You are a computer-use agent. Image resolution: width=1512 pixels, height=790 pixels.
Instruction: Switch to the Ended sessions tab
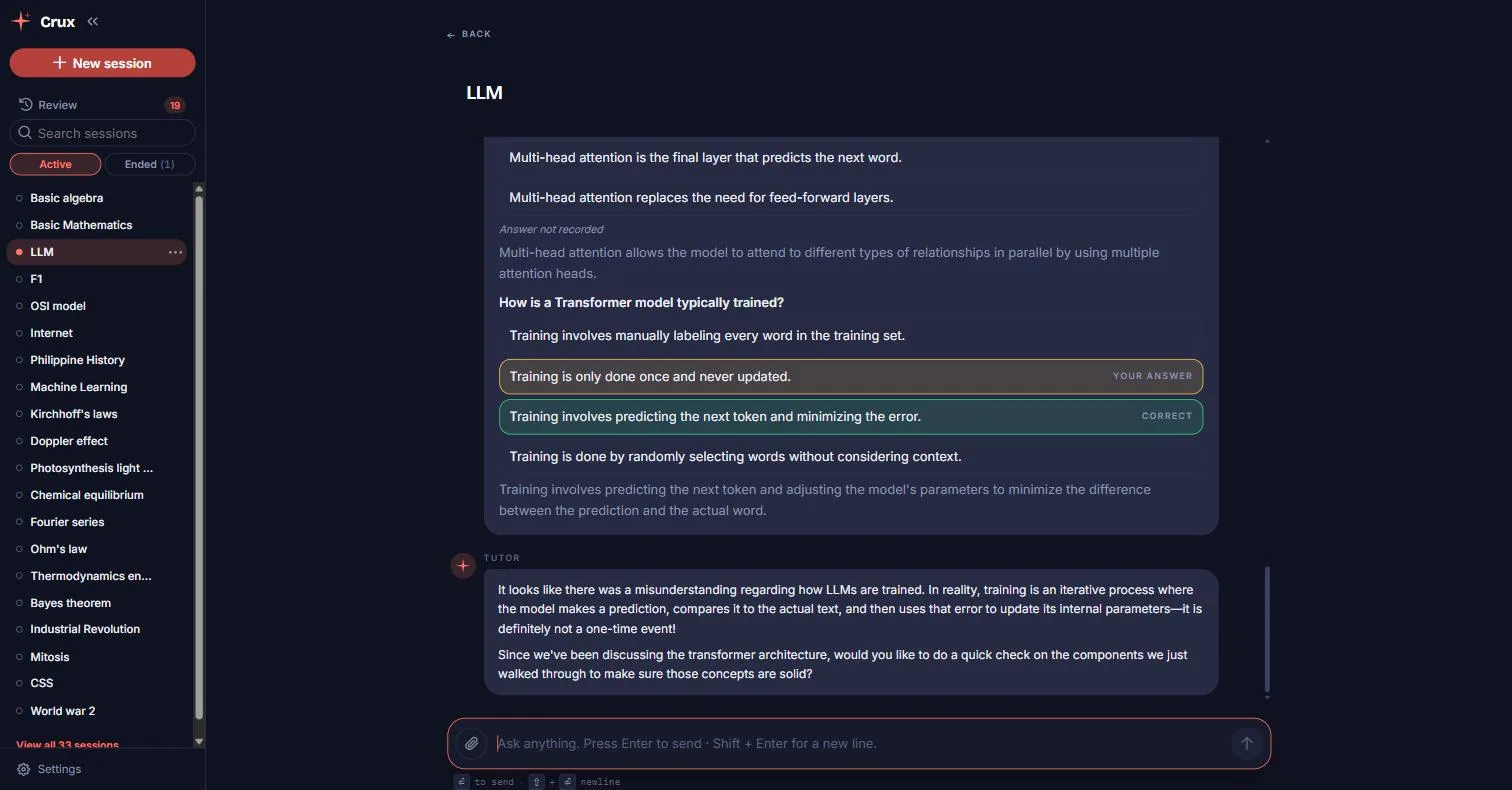(150, 164)
